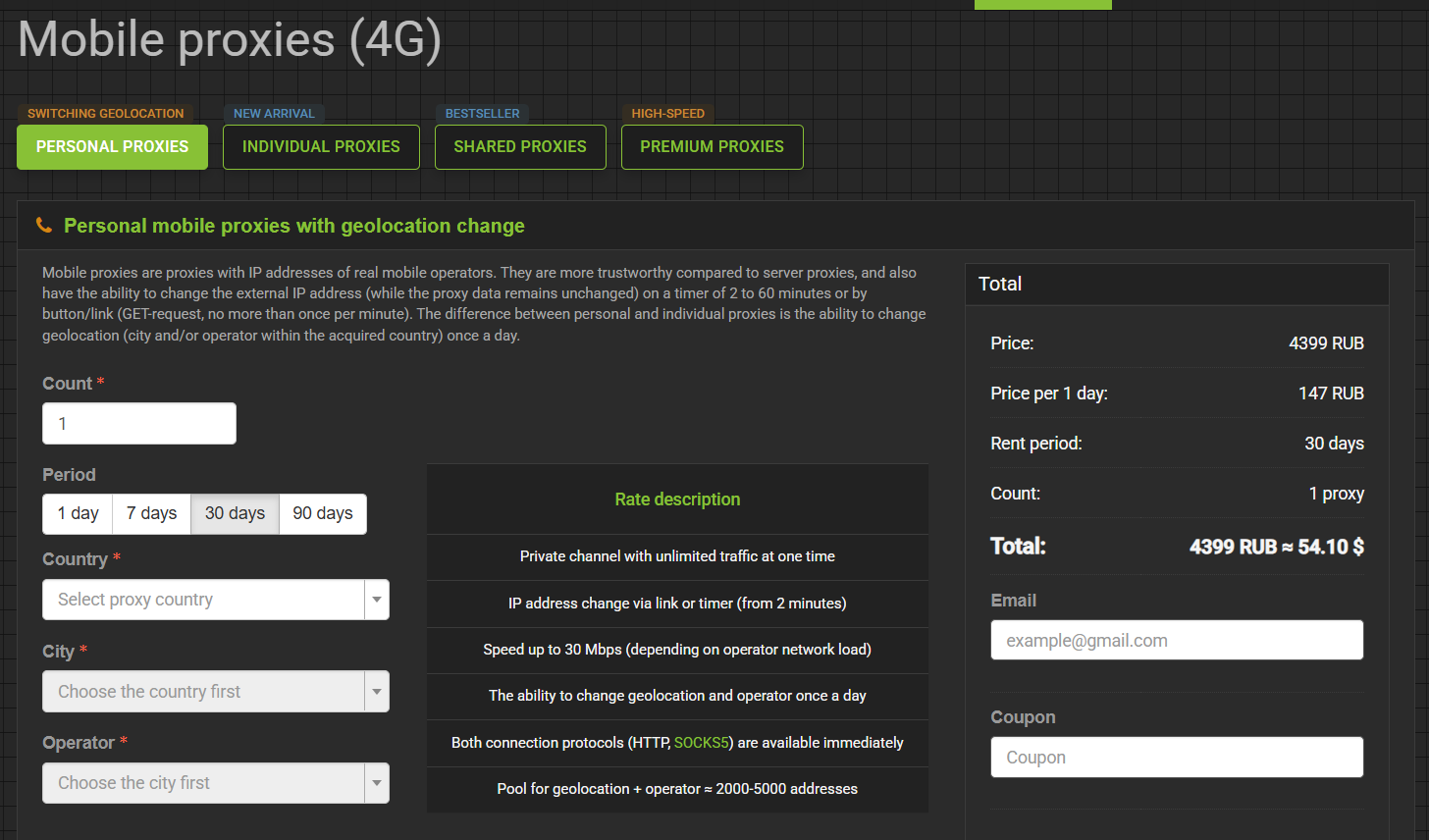Click the Pool for geolocation + operator row
The width and height of the screenshot is (1429, 840).
[x=677, y=789]
